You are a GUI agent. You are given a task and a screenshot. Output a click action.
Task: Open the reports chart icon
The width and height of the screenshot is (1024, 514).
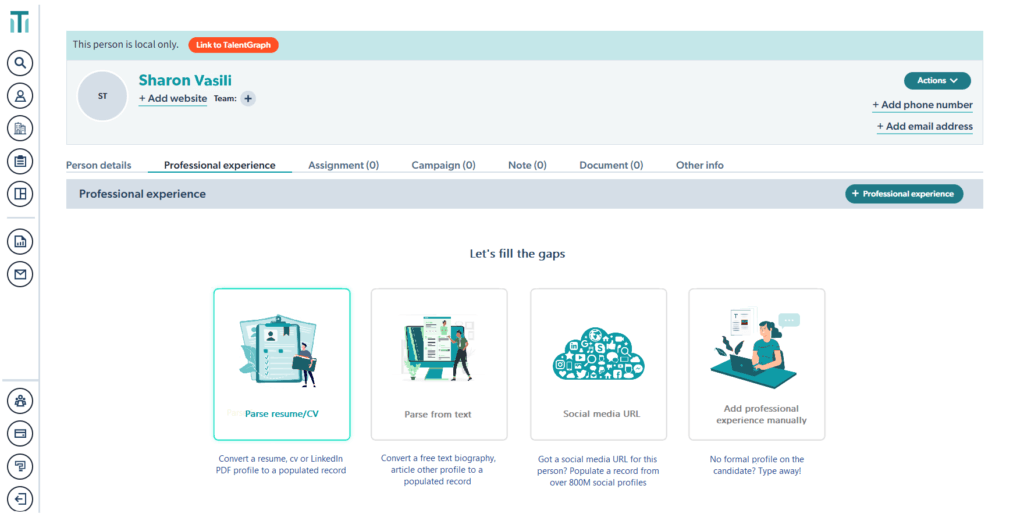(x=20, y=241)
